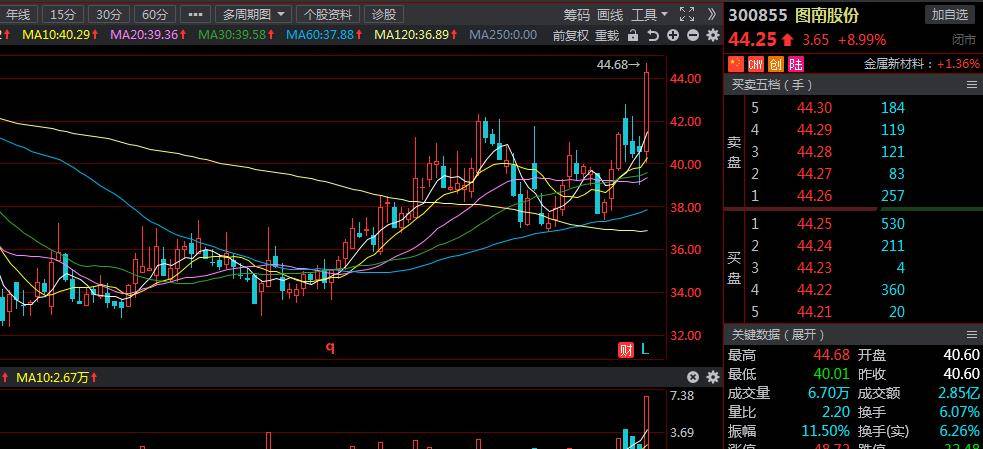Open 买卖五档 panel hamburger menu
This screenshot has width=983, height=449.
[971, 85]
